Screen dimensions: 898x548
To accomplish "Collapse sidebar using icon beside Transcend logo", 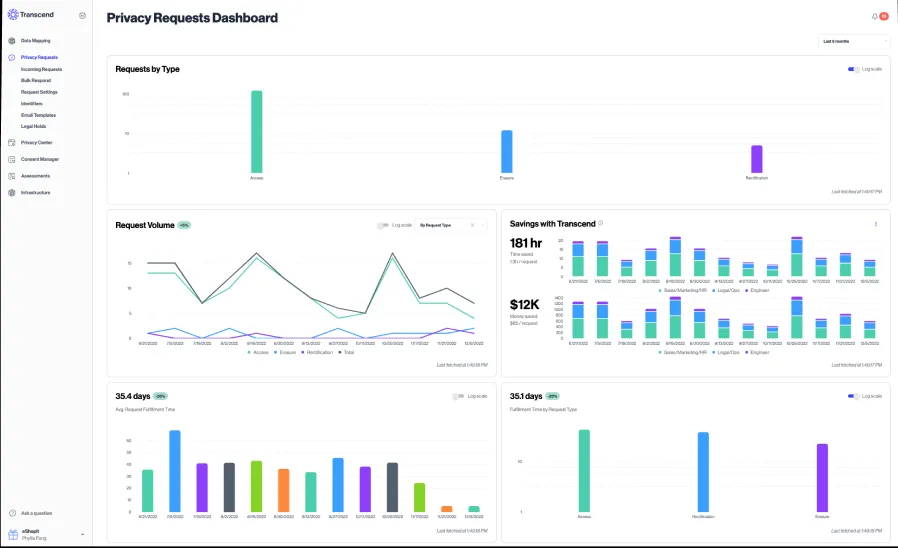I will tap(82, 15).
